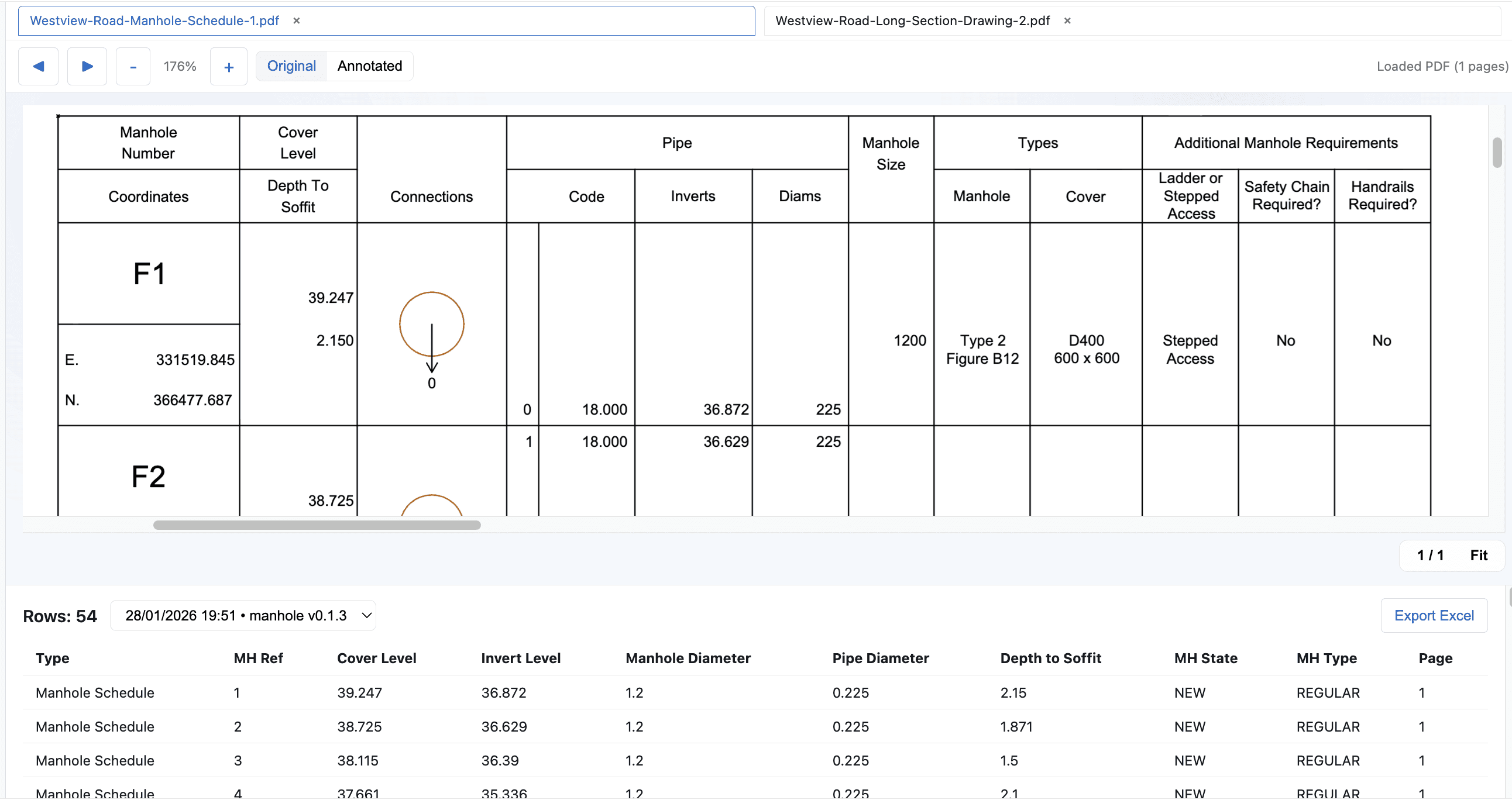The height and width of the screenshot is (800, 1512).
Task: Select the Westview-Road-Manhole-Schedule-1.pdf tab
Action: click(154, 20)
